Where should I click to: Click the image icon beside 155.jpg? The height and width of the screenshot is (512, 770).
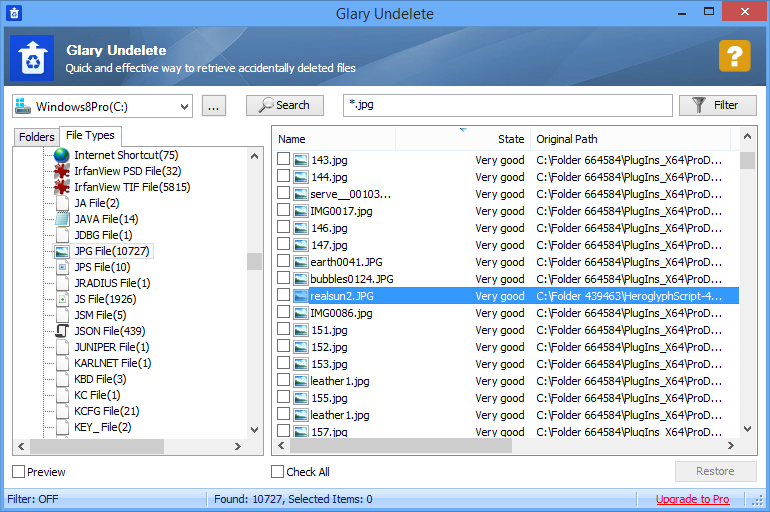pyautogui.click(x=301, y=398)
